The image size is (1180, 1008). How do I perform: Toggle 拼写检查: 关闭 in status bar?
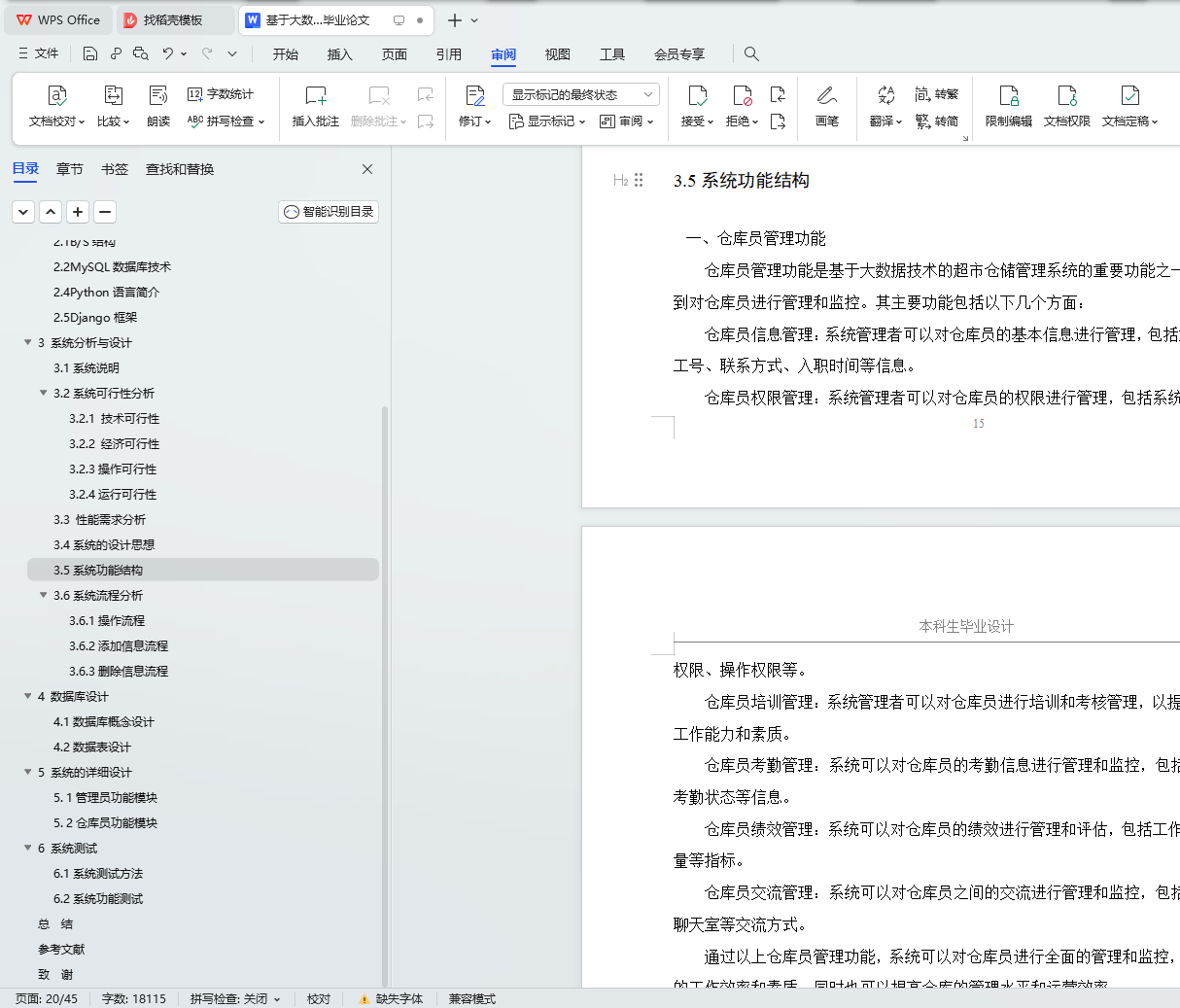coord(235,998)
